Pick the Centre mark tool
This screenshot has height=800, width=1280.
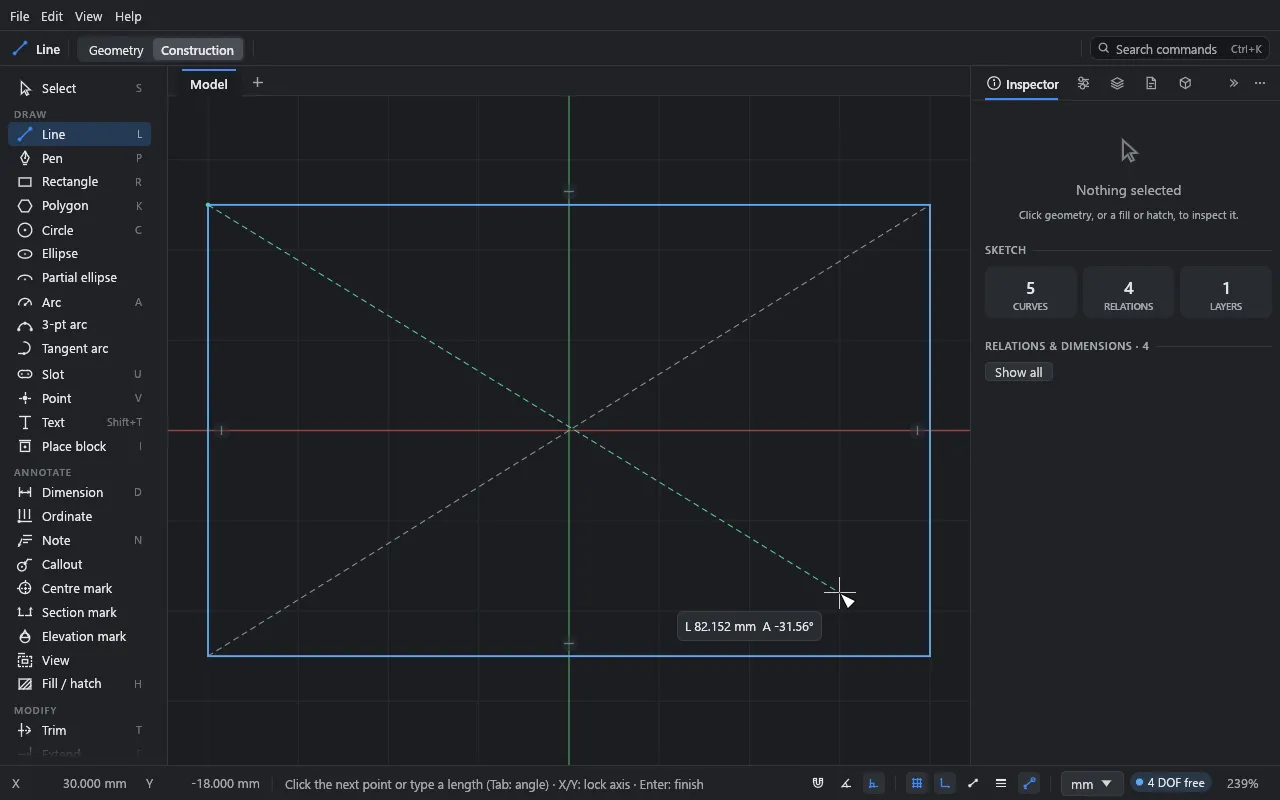80,588
